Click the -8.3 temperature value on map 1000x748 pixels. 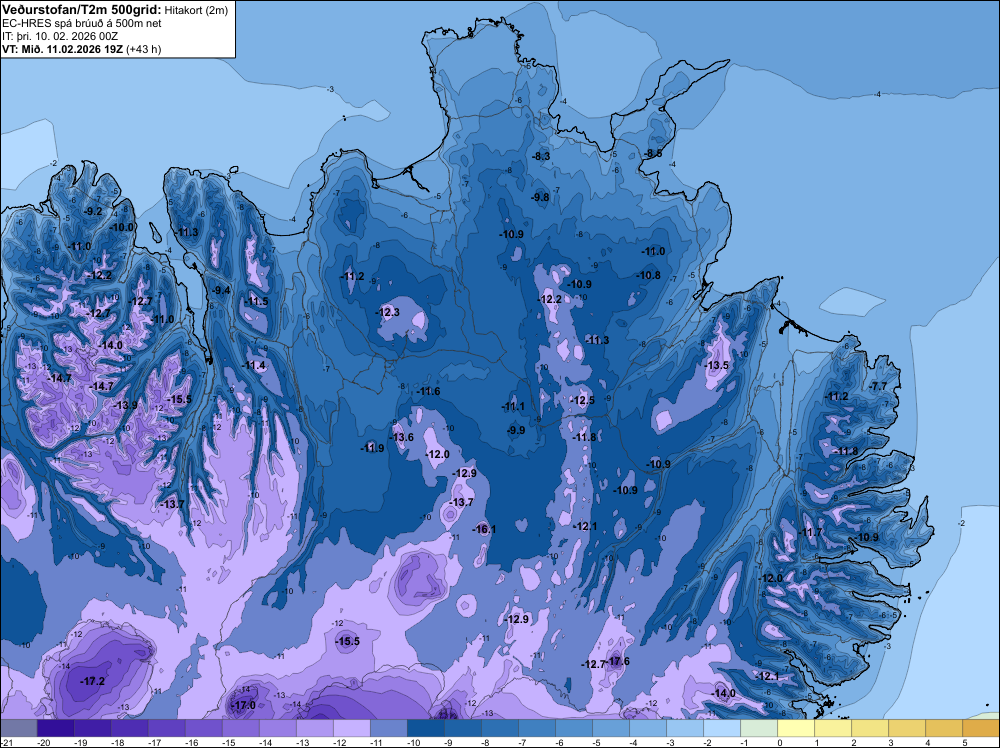(541, 156)
